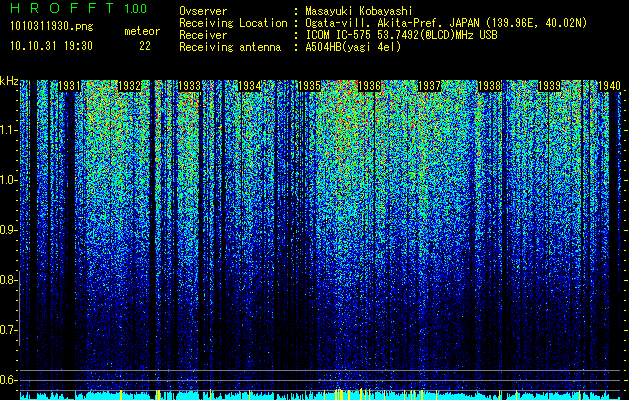Click the kHz axis unit label
Screen dimensions: 629x400
coord(9,81)
